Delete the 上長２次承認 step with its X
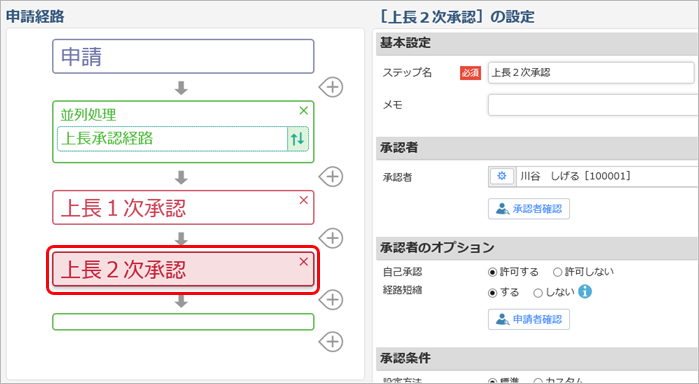Image resolution: width=699 pixels, height=384 pixels. click(x=304, y=262)
